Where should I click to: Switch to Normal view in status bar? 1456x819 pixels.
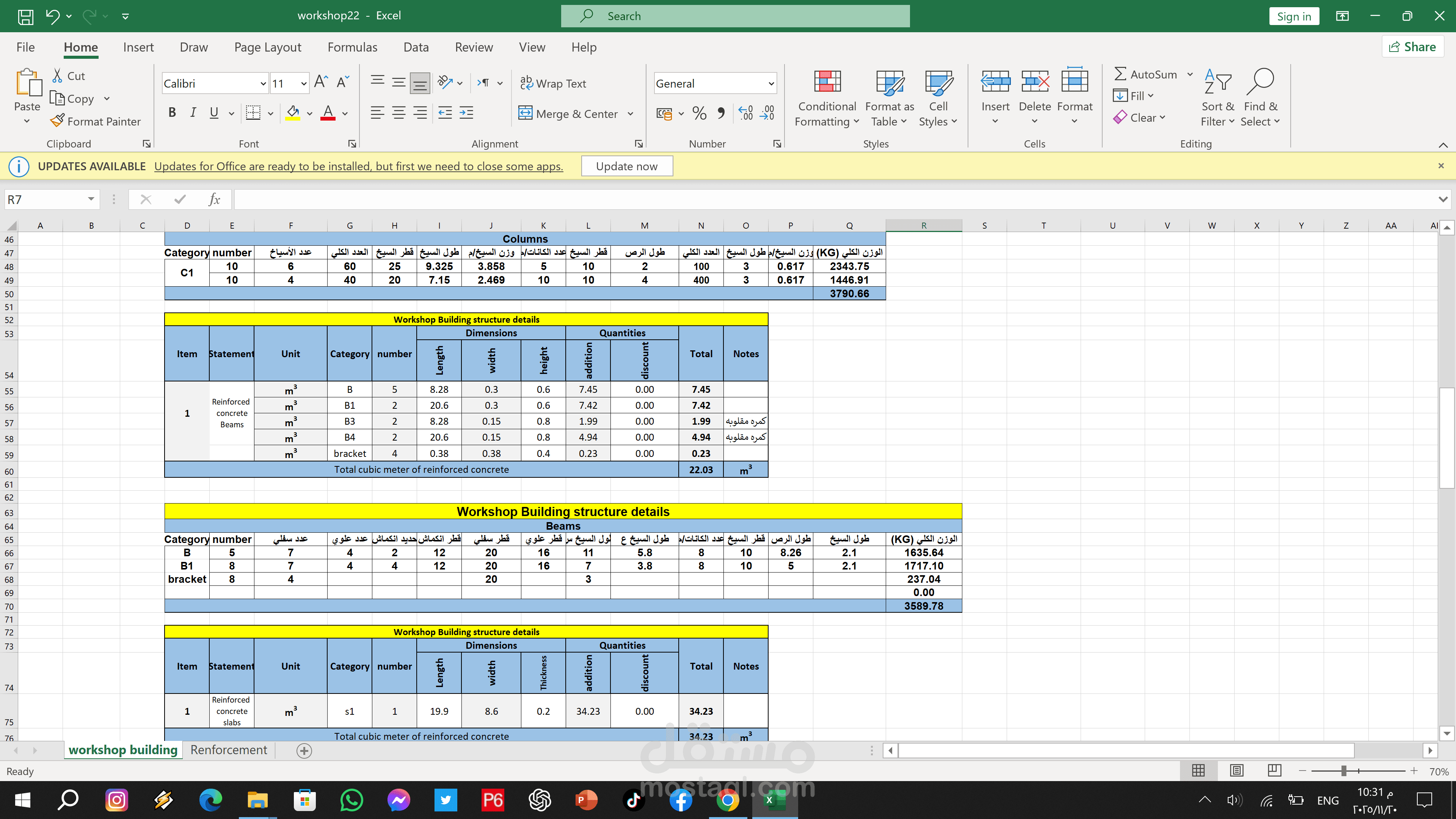click(x=1198, y=771)
